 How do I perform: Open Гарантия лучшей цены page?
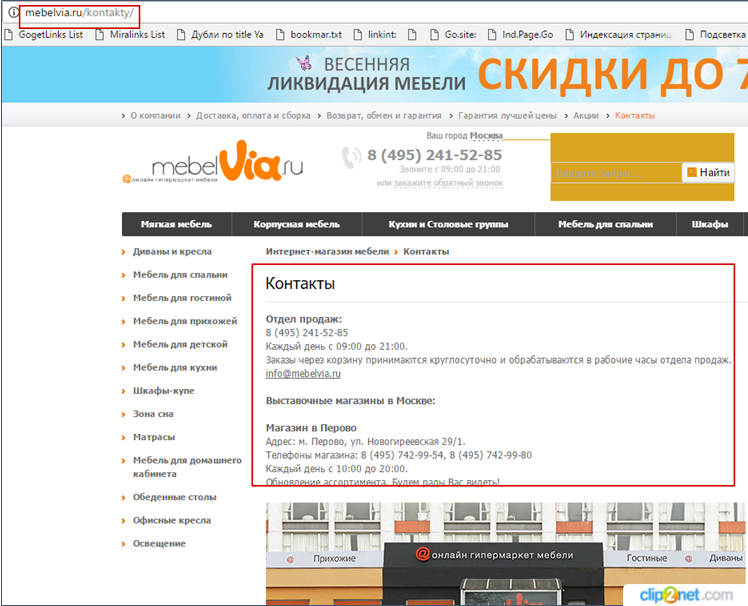click(x=507, y=115)
